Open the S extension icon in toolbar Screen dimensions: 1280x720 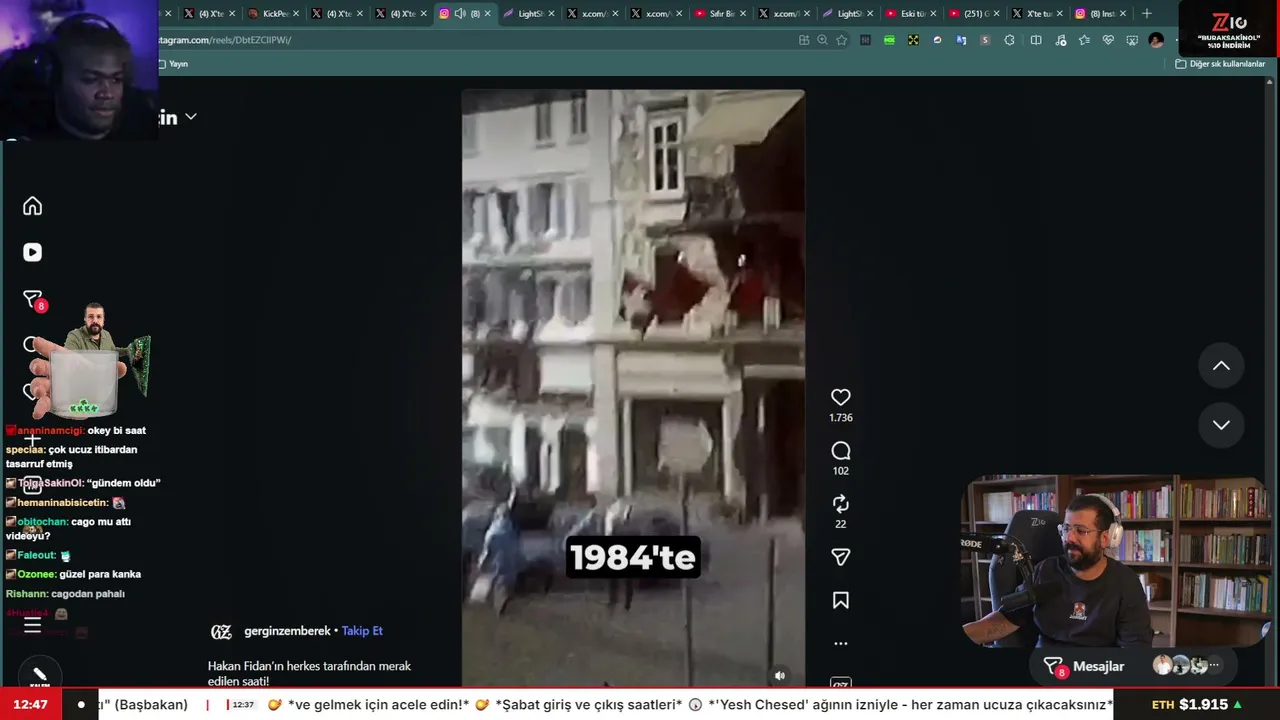tap(985, 40)
